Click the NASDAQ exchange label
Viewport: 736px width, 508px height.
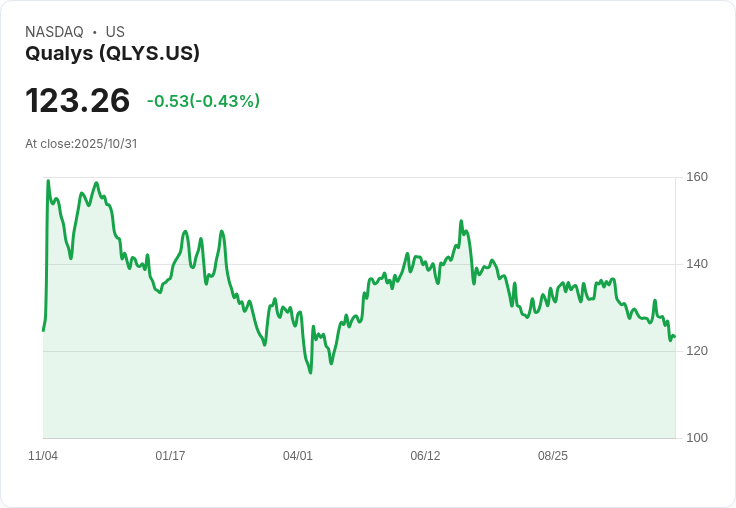pos(54,32)
